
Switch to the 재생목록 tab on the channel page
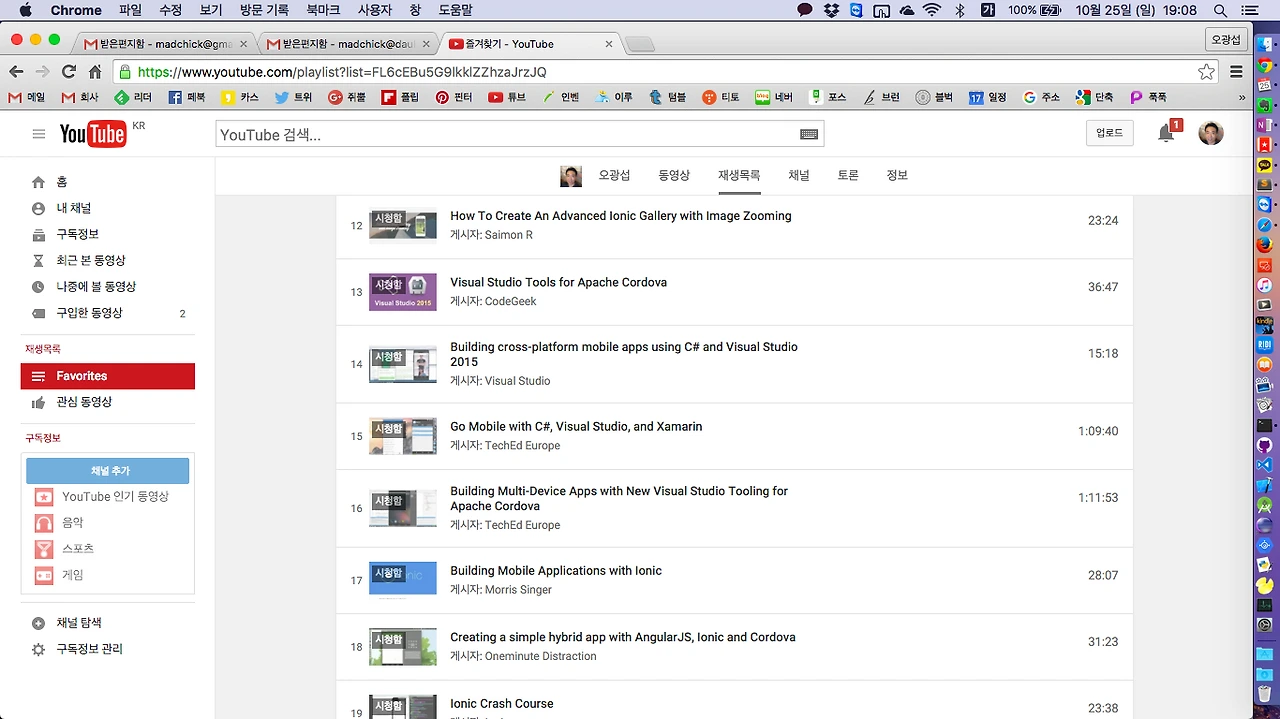(738, 174)
